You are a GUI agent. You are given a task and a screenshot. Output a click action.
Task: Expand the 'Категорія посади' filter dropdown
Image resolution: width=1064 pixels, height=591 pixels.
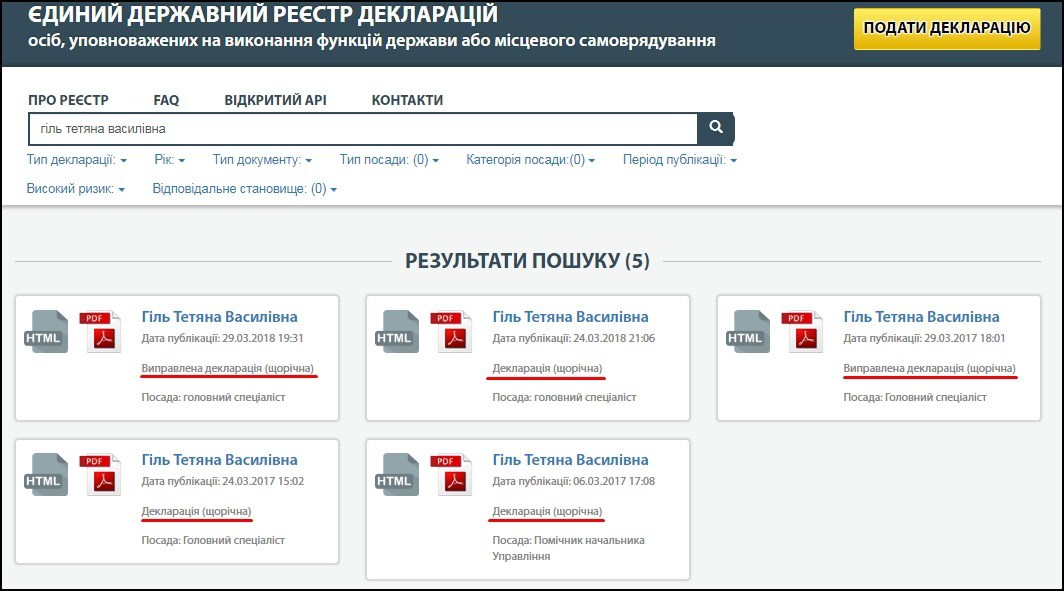(x=530, y=160)
